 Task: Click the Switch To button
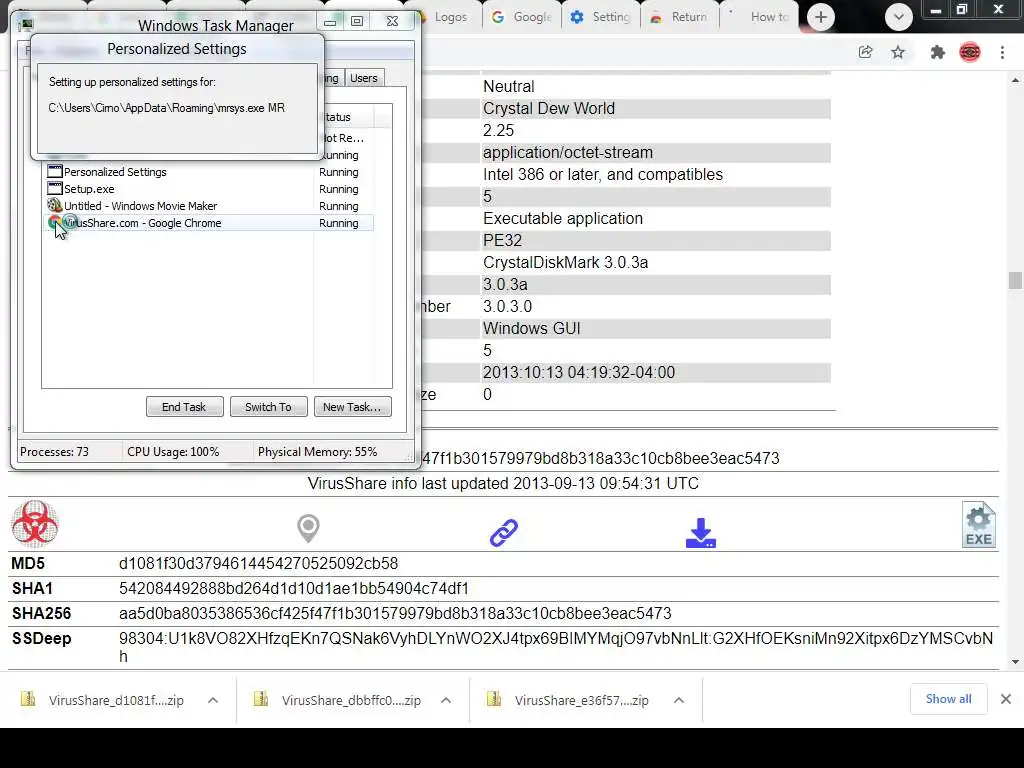click(268, 407)
